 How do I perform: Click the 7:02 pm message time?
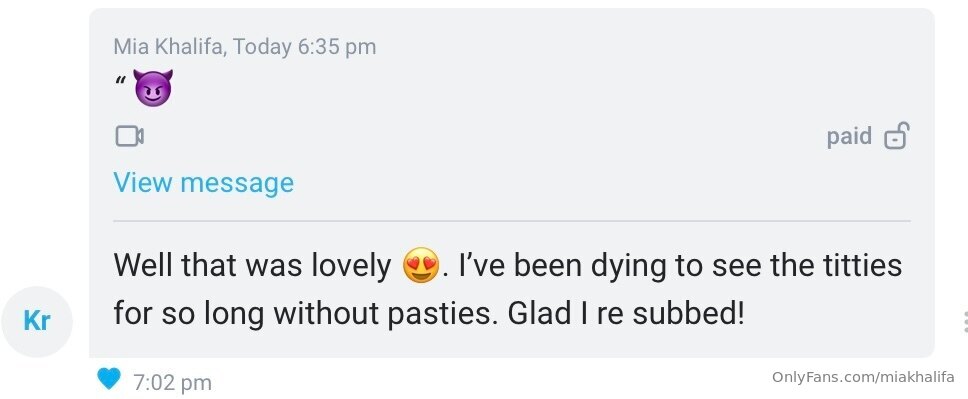[x=173, y=382]
